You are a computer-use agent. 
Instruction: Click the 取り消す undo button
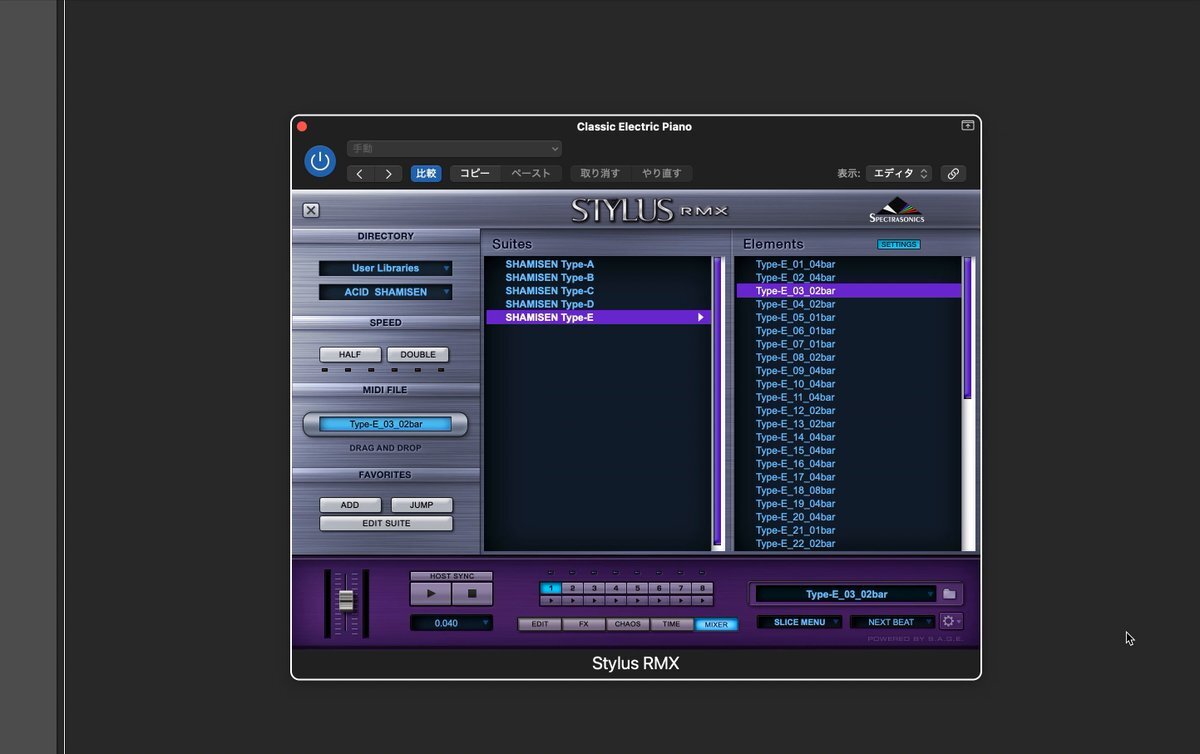[600, 174]
